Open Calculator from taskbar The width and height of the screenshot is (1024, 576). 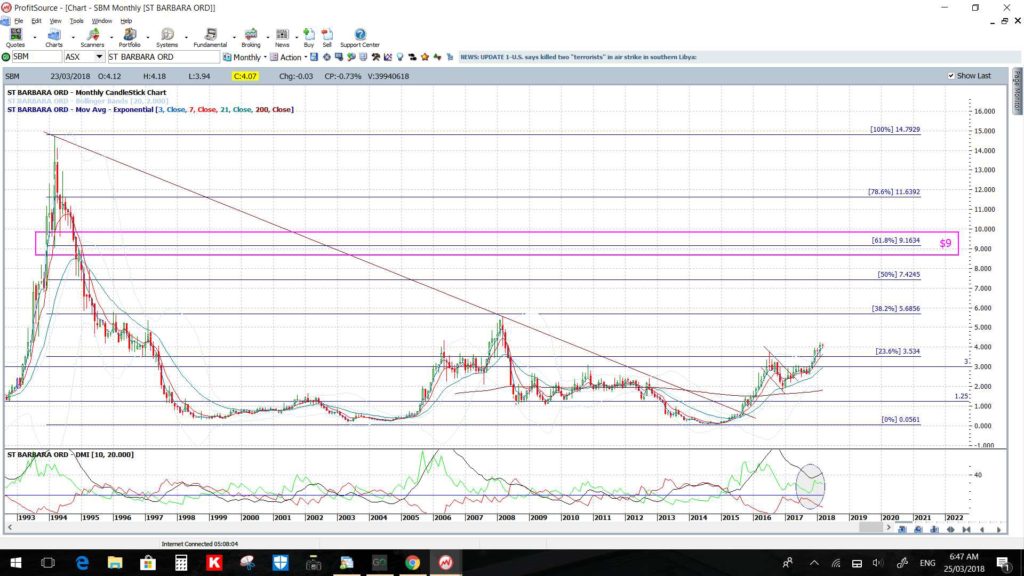click(x=181, y=562)
